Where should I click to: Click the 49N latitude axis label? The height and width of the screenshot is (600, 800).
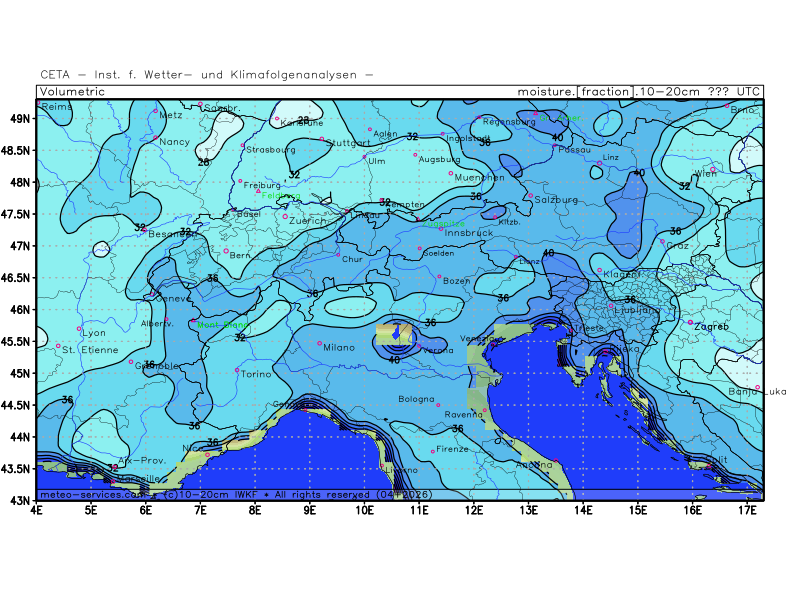click(x=20, y=118)
